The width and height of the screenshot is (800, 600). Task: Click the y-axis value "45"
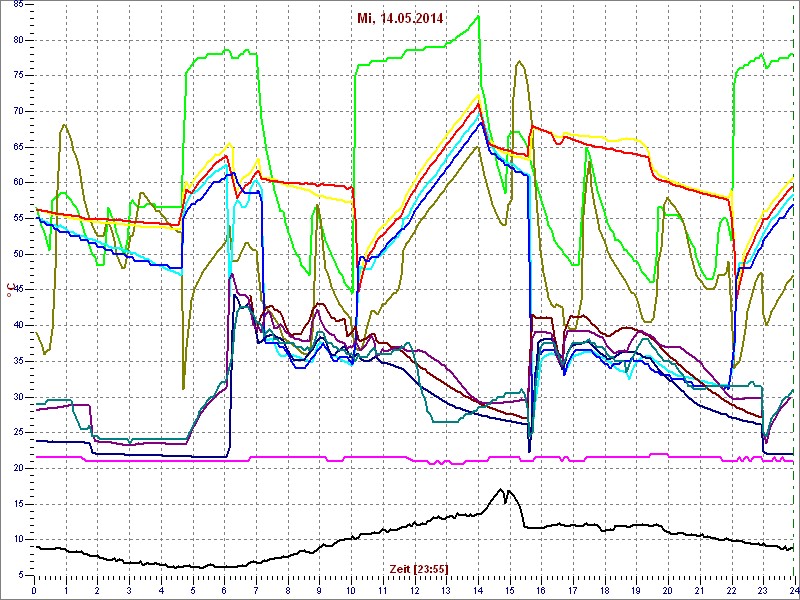(x=19, y=290)
